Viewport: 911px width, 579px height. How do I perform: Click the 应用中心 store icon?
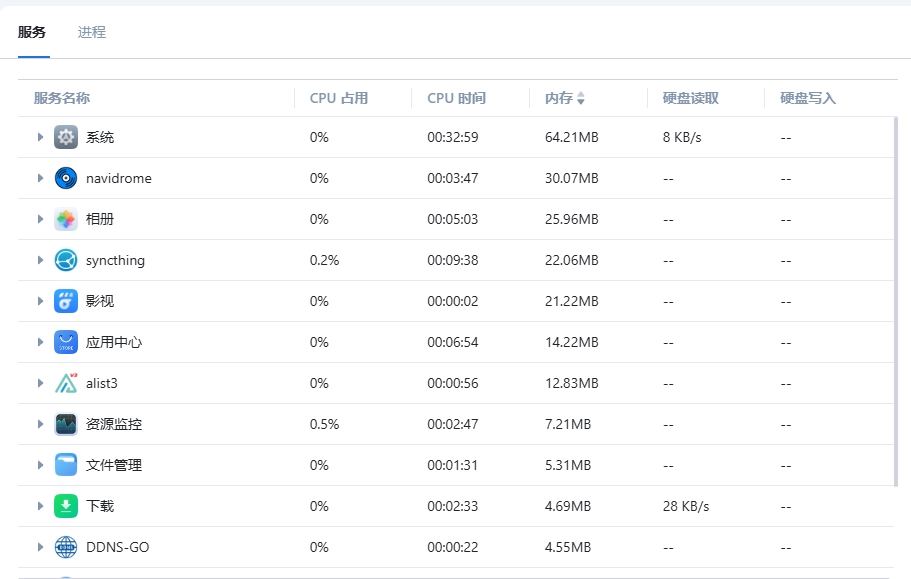coord(66,342)
